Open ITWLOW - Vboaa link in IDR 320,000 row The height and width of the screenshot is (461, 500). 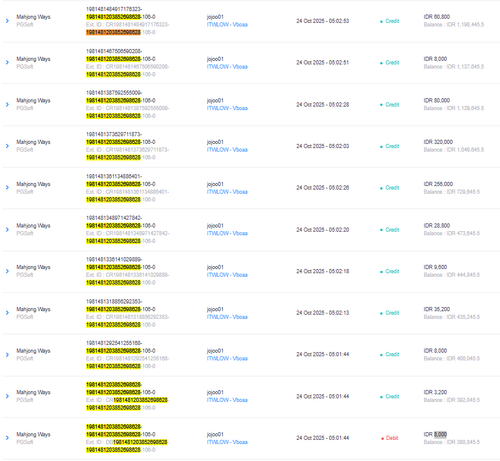(227, 150)
